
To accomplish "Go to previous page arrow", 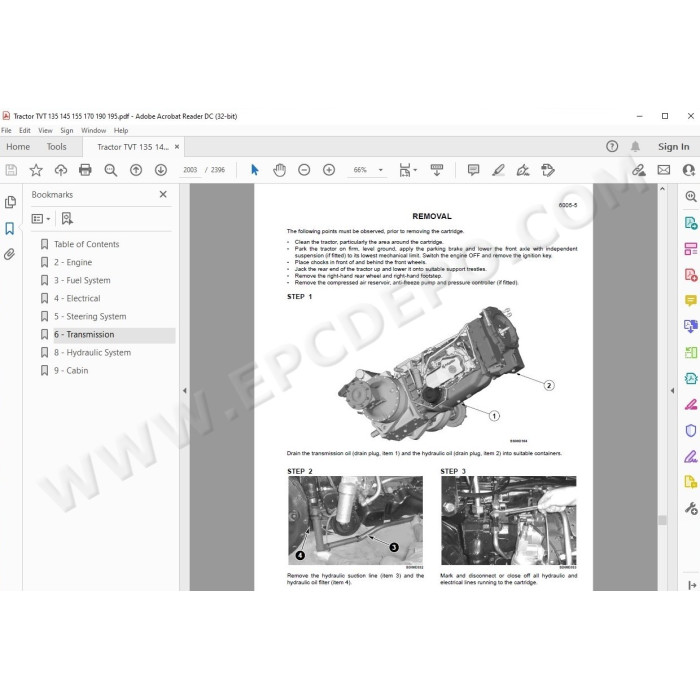I will coord(136,170).
